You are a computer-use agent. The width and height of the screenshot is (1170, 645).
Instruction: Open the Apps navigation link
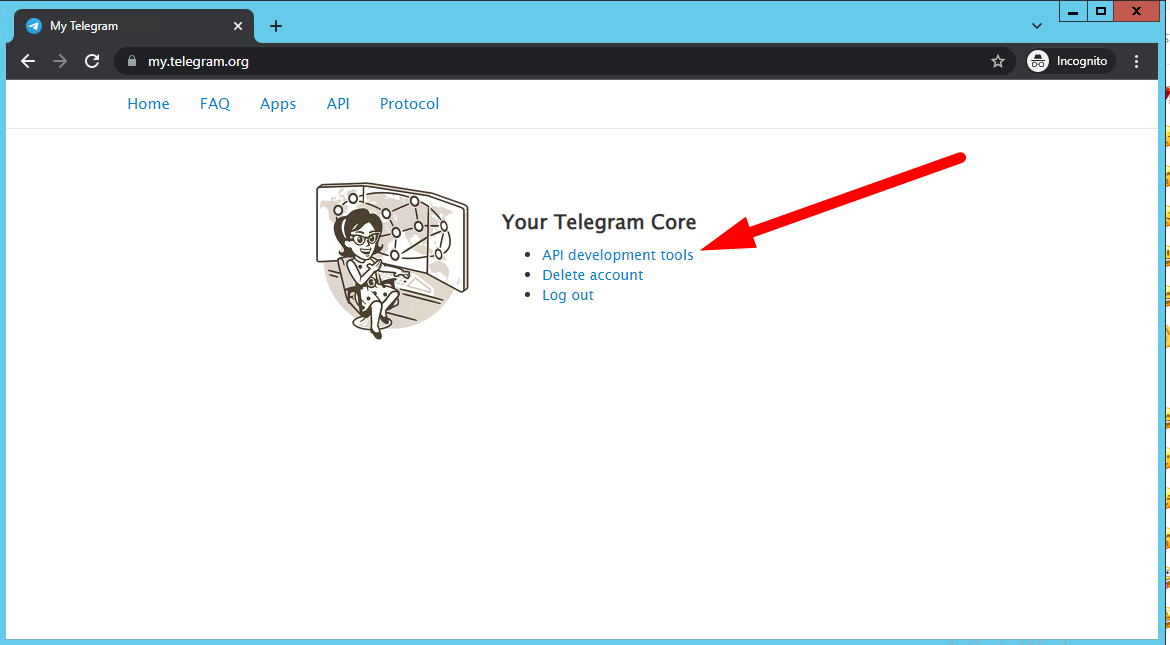(278, 104)
